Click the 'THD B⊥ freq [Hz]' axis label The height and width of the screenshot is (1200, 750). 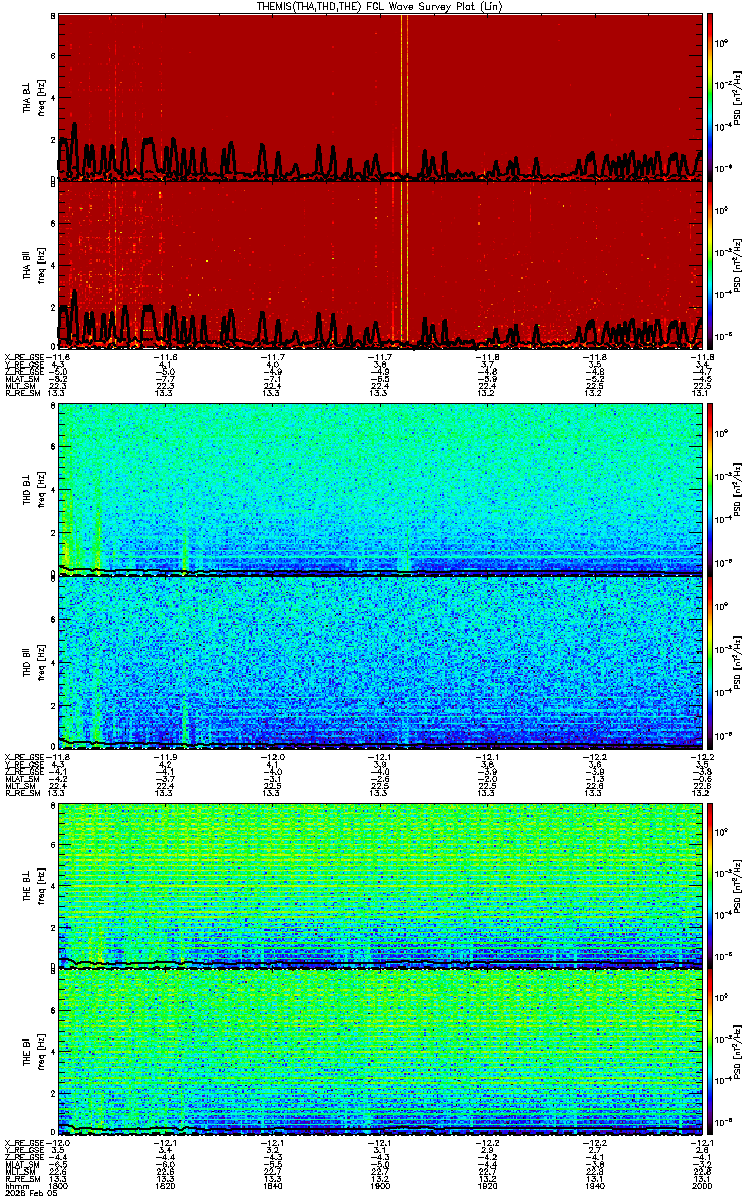pos(32,489)
